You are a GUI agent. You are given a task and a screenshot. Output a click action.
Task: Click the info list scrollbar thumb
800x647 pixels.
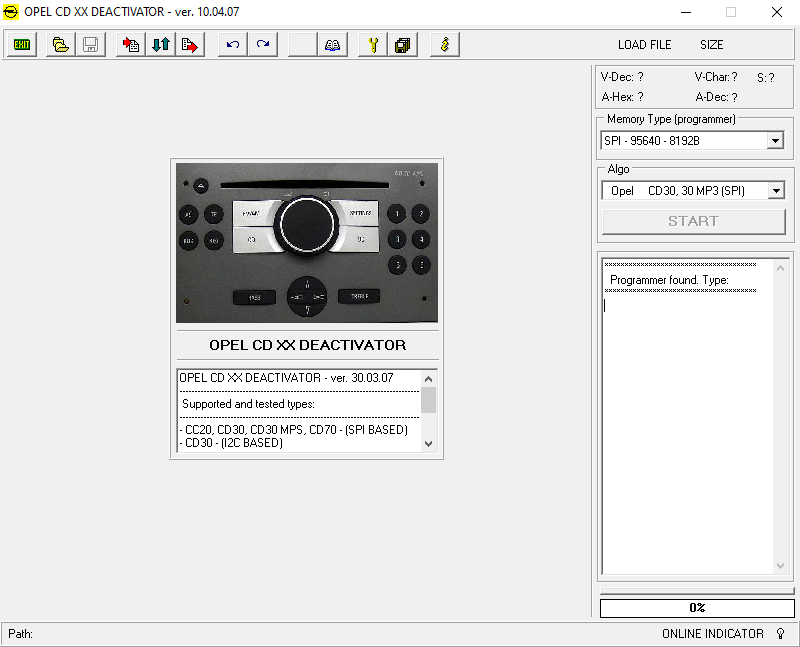coord(429,400)
